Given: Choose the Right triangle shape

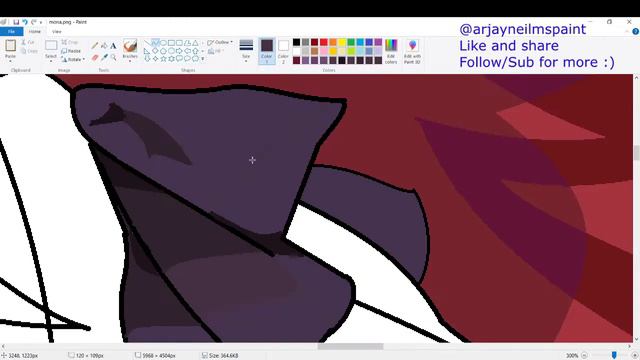Looking at the screenshot, I should click(147, 51).
